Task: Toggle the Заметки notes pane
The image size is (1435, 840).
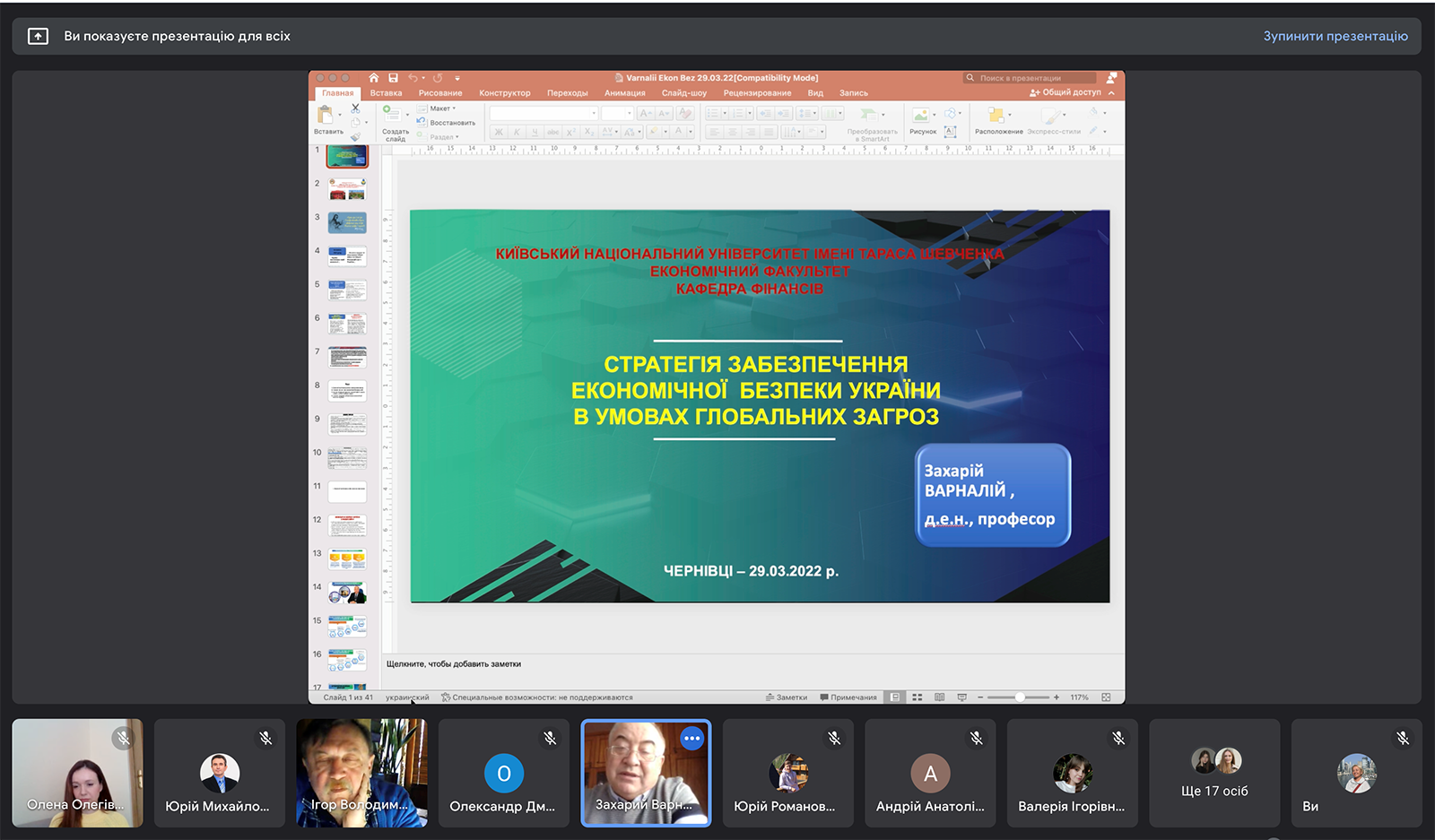Action: pos(787,697)
